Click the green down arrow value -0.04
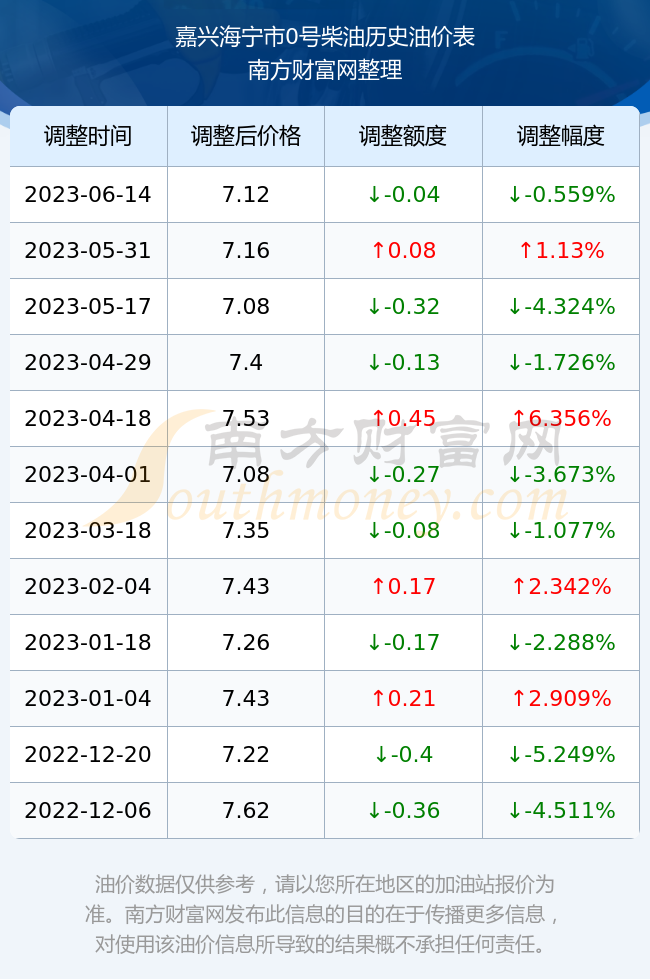 coord(403,194)
